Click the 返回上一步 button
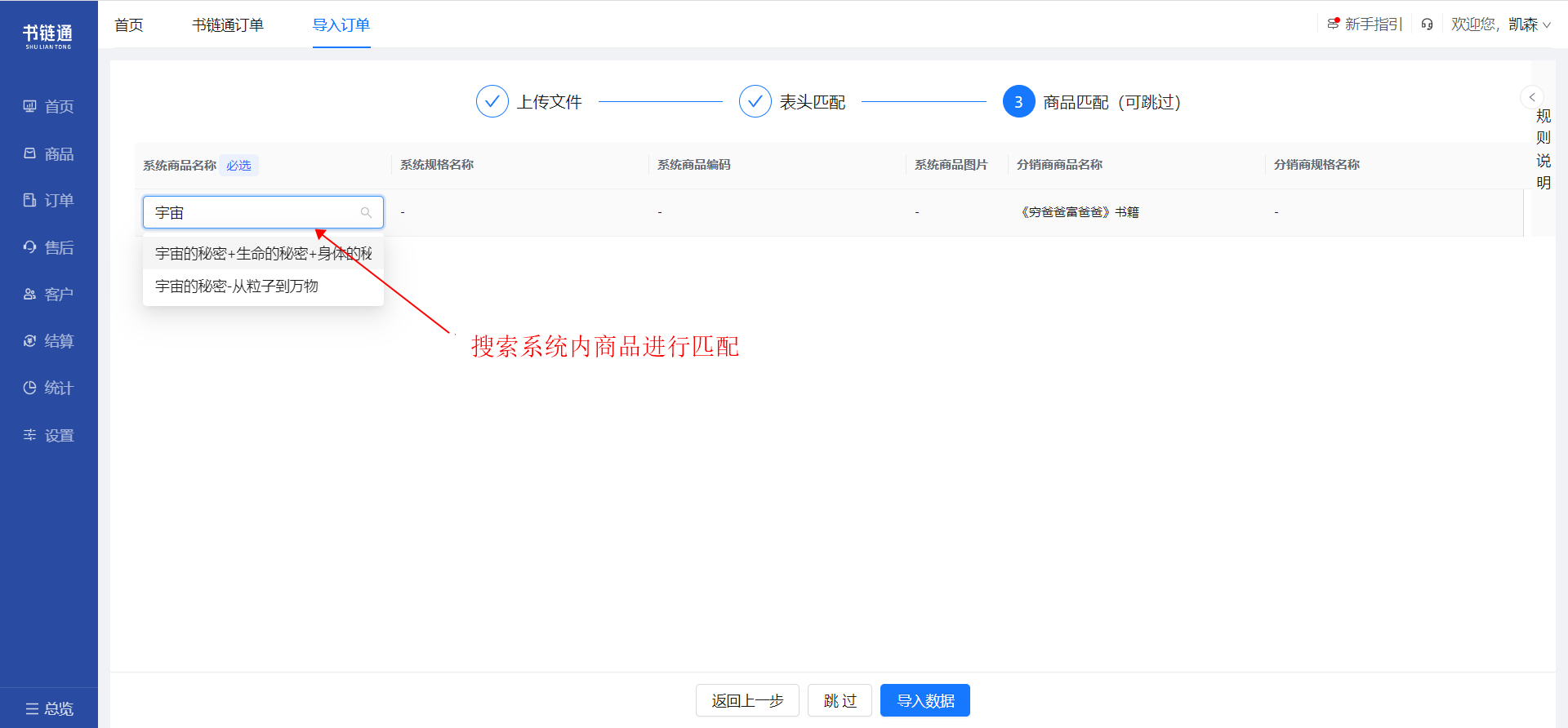The width and height of the screenshot is (1568, 728). (747, 700)
